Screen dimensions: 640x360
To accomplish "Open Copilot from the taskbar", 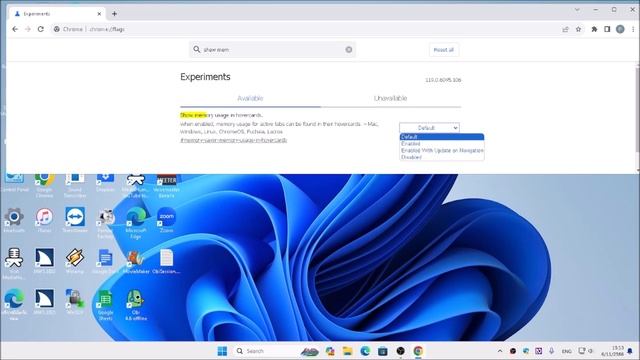I will click(x=330, y=351).
